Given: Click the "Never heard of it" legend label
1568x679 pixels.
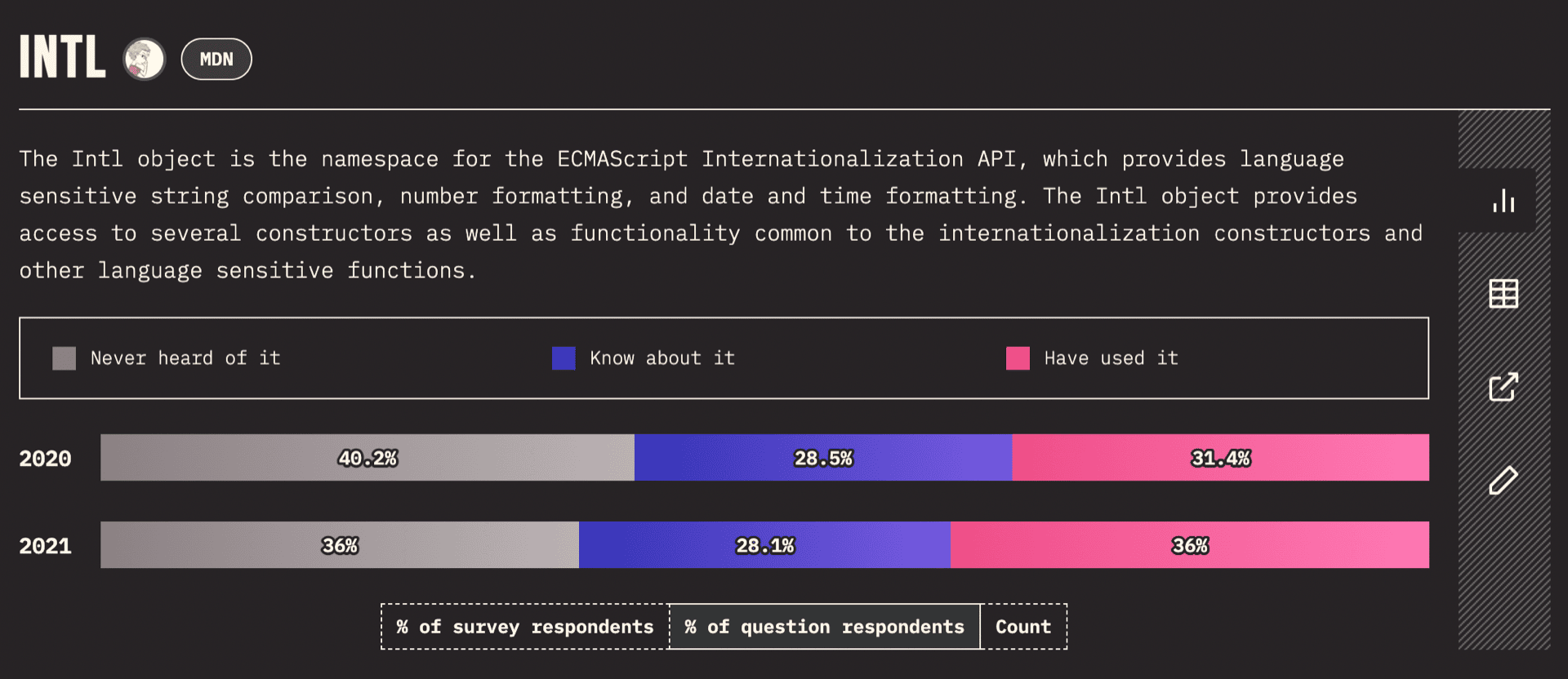Looking at the screenshot, I should pyautogui.click(x=185, y=358).
